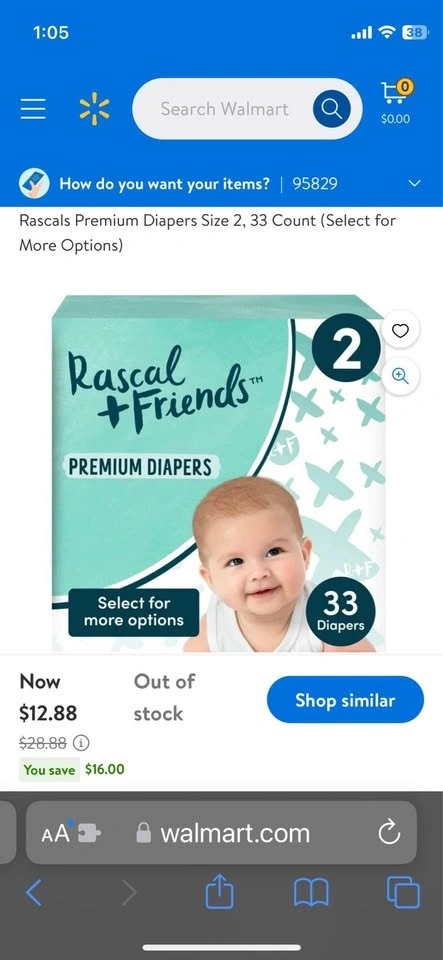Tap the blue search magnifier button
The image size is (443, 960).
[x=332, y=109]
